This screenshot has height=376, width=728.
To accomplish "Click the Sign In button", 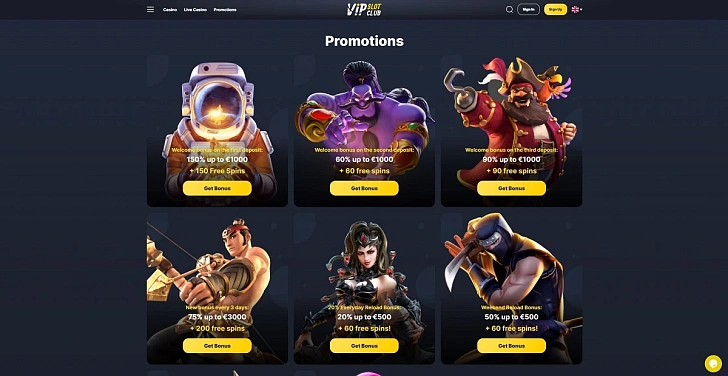I will [x=528, y=9].
